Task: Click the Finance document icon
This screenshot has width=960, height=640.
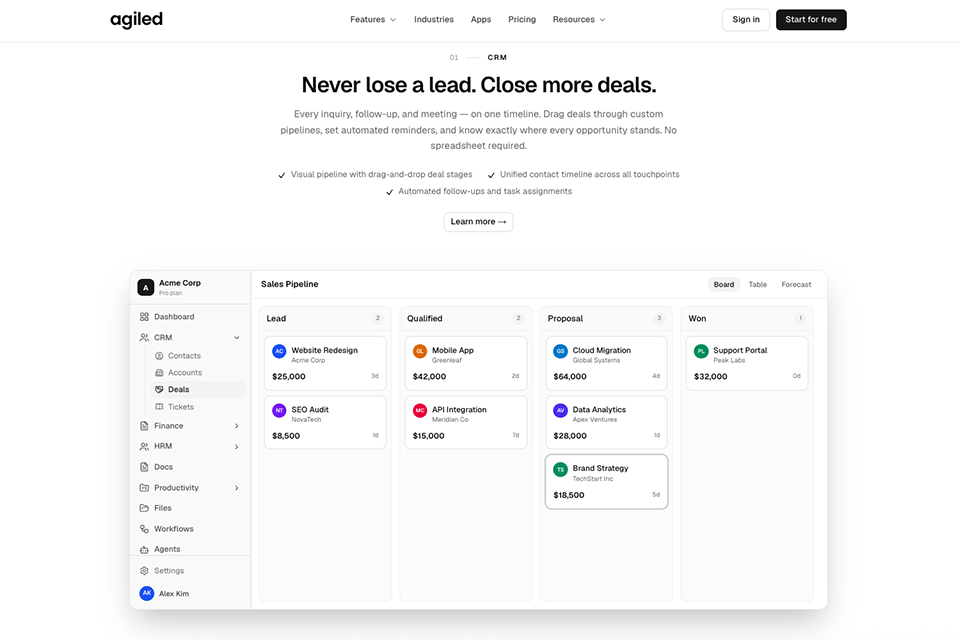Action: coord(144,426)
